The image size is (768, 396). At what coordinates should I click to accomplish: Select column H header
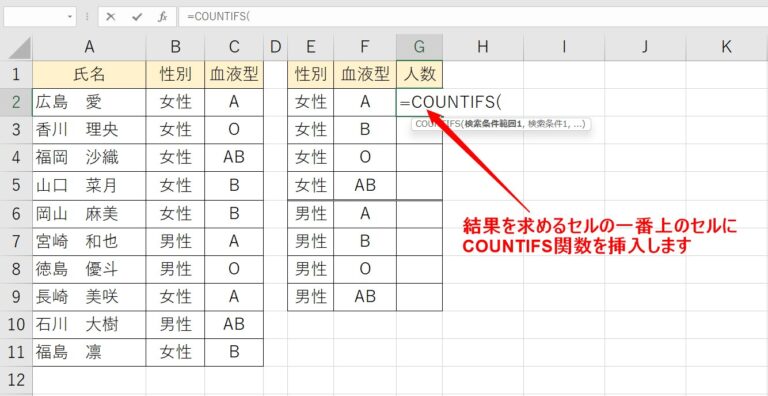pyautogui.click(x=483, y=47)
